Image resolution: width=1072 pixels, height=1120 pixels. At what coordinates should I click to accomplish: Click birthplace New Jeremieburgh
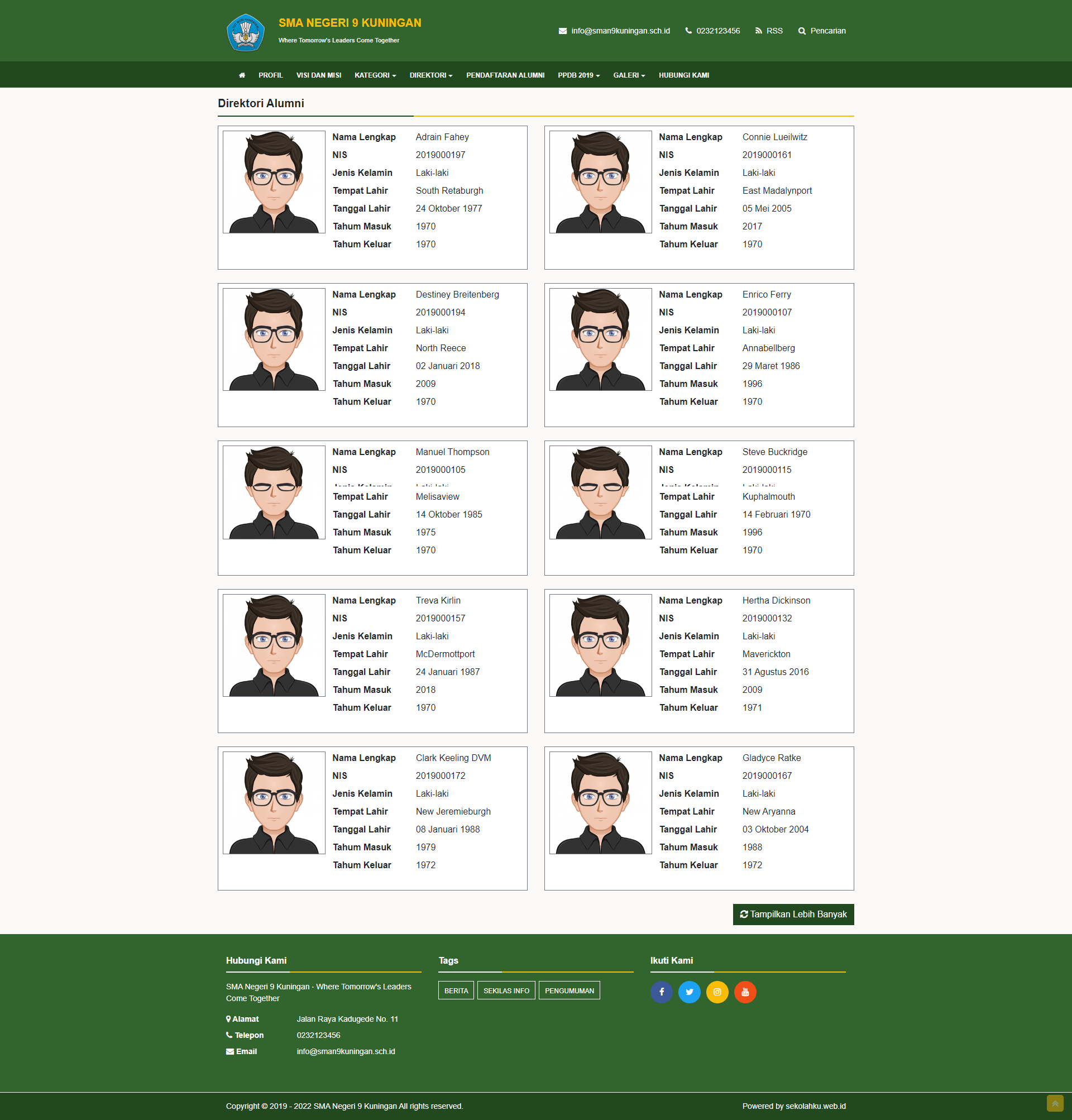[453, 811]
